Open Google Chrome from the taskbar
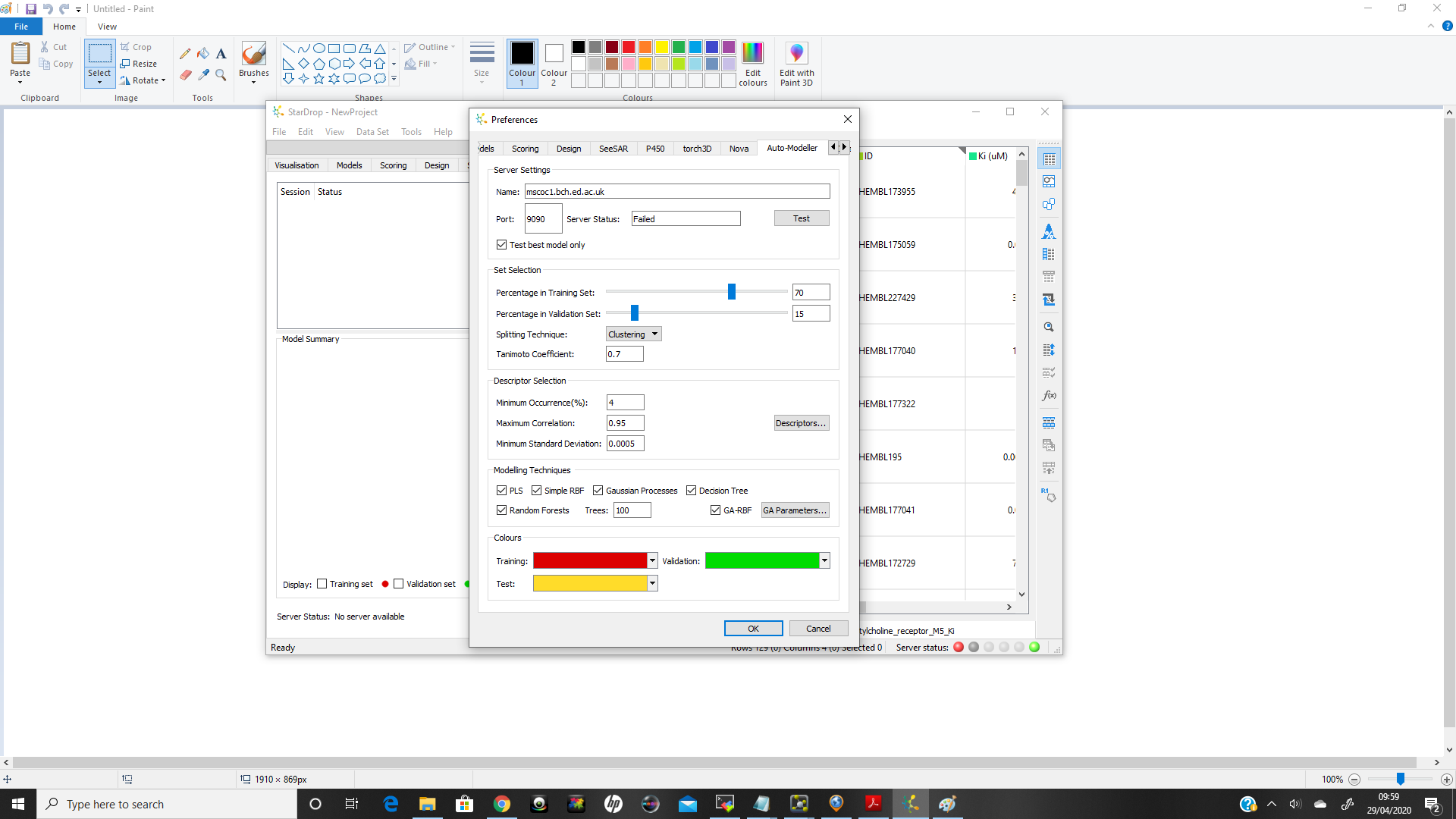Image resolution: width=1456 pixels, height=819 pixels. pos(502,804)
